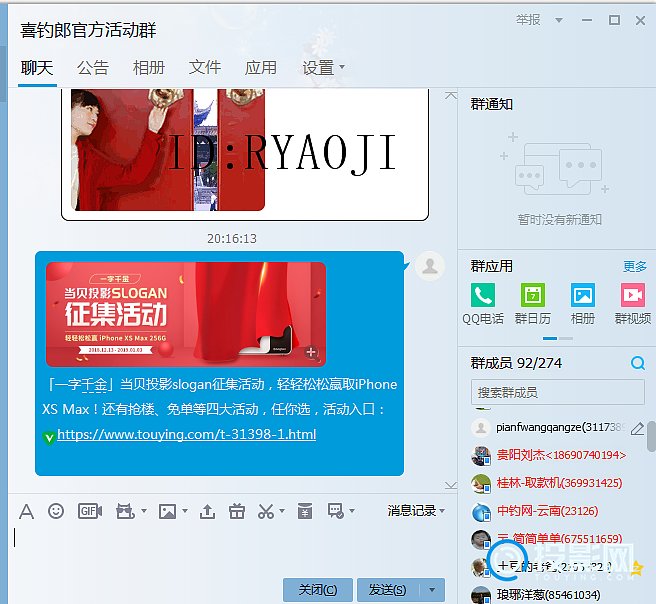Open the 群视频 group video app
656x604 pixels.
point(633,304)
